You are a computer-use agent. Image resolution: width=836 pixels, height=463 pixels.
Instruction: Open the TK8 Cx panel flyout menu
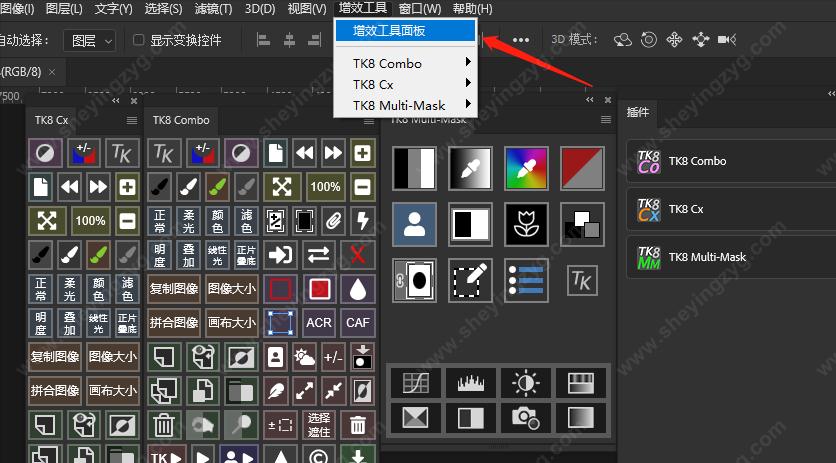click(x=132, y=121)
